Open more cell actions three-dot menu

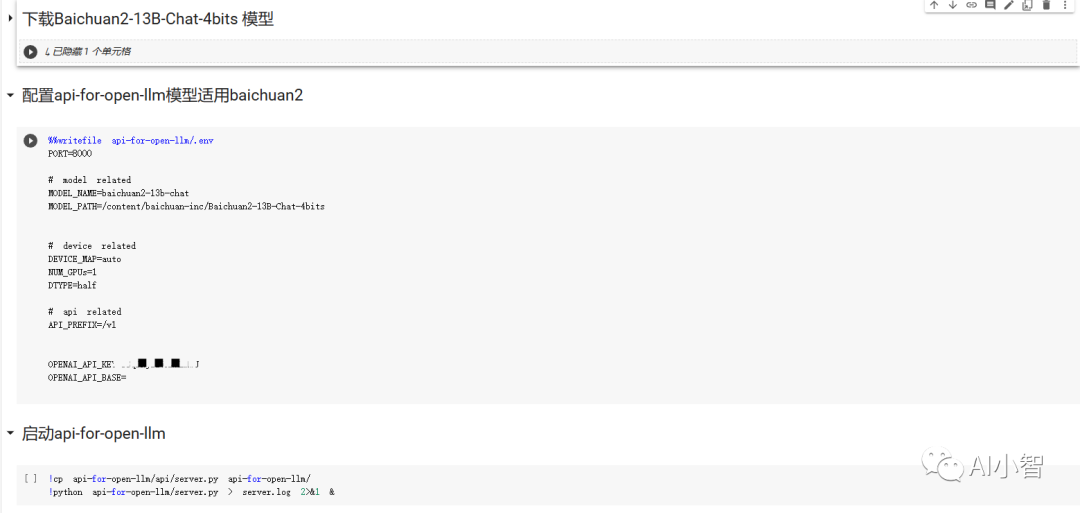(x=1065, y=5)
